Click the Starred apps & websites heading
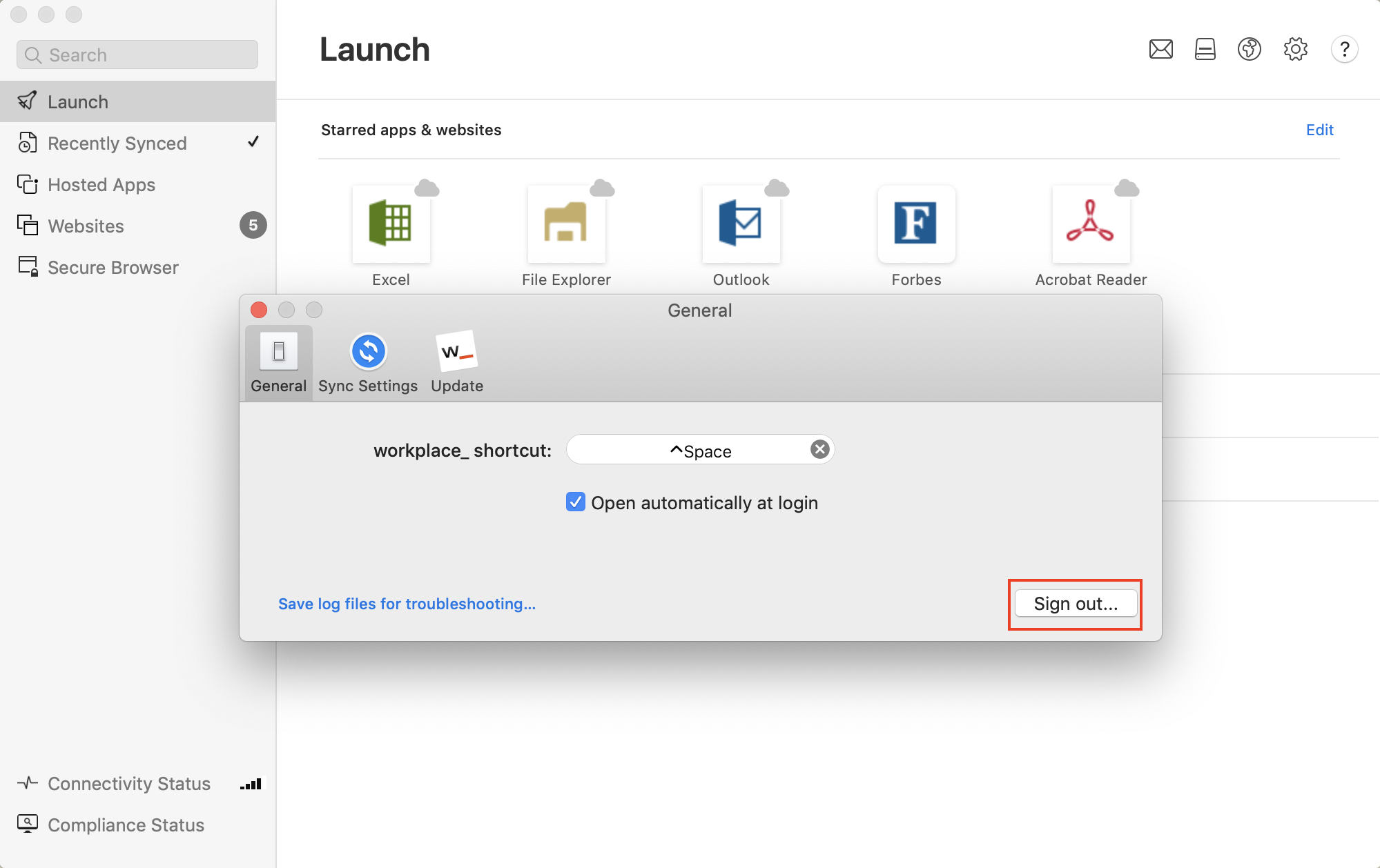The width and height of the screenshot is (1380, 868). tap(411, 130)
